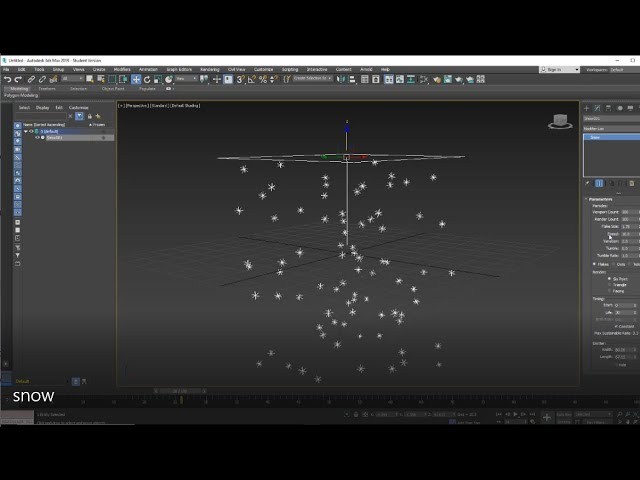This screenshot has height=480, width=640.
Task: Select the Rotate transform tool
Action: 147,79
